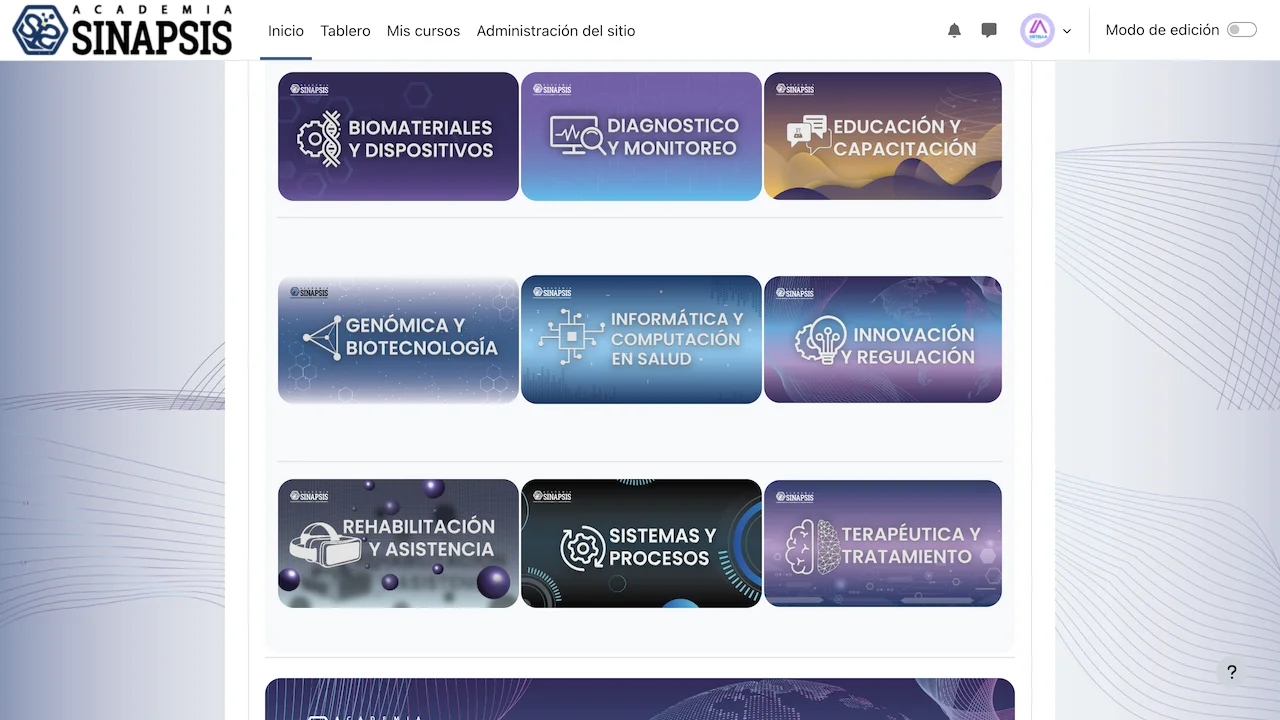
Task: Click the help question mark button
Action: click(1231, 672)
